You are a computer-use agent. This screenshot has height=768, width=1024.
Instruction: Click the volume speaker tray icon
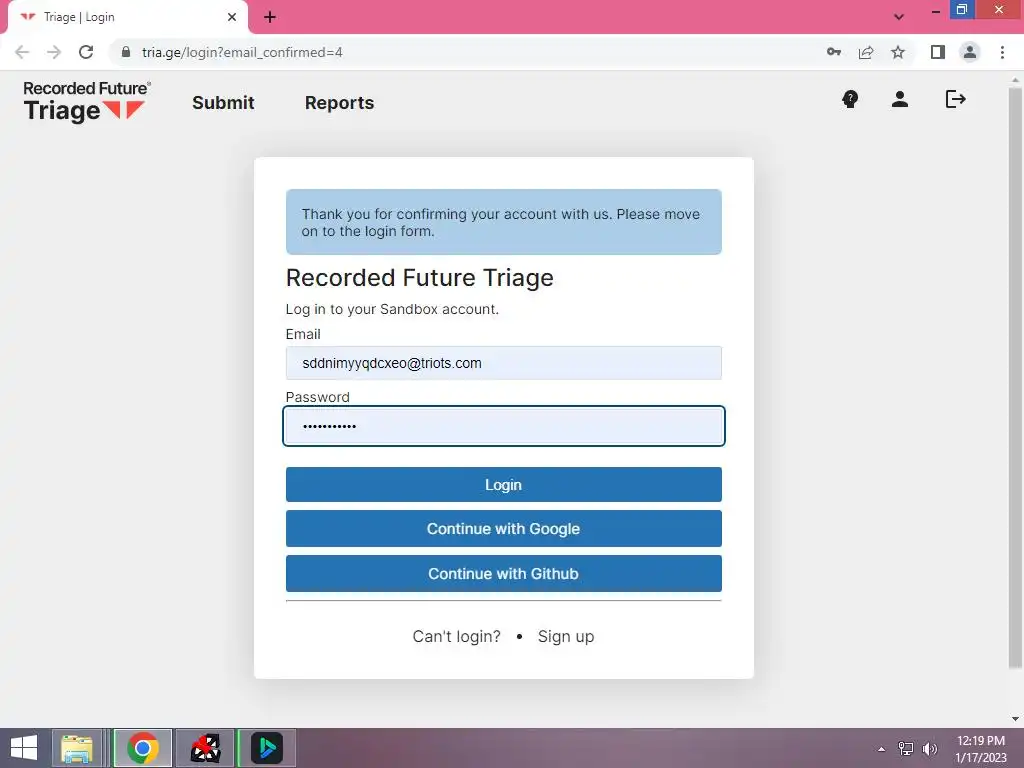point(930,749)
